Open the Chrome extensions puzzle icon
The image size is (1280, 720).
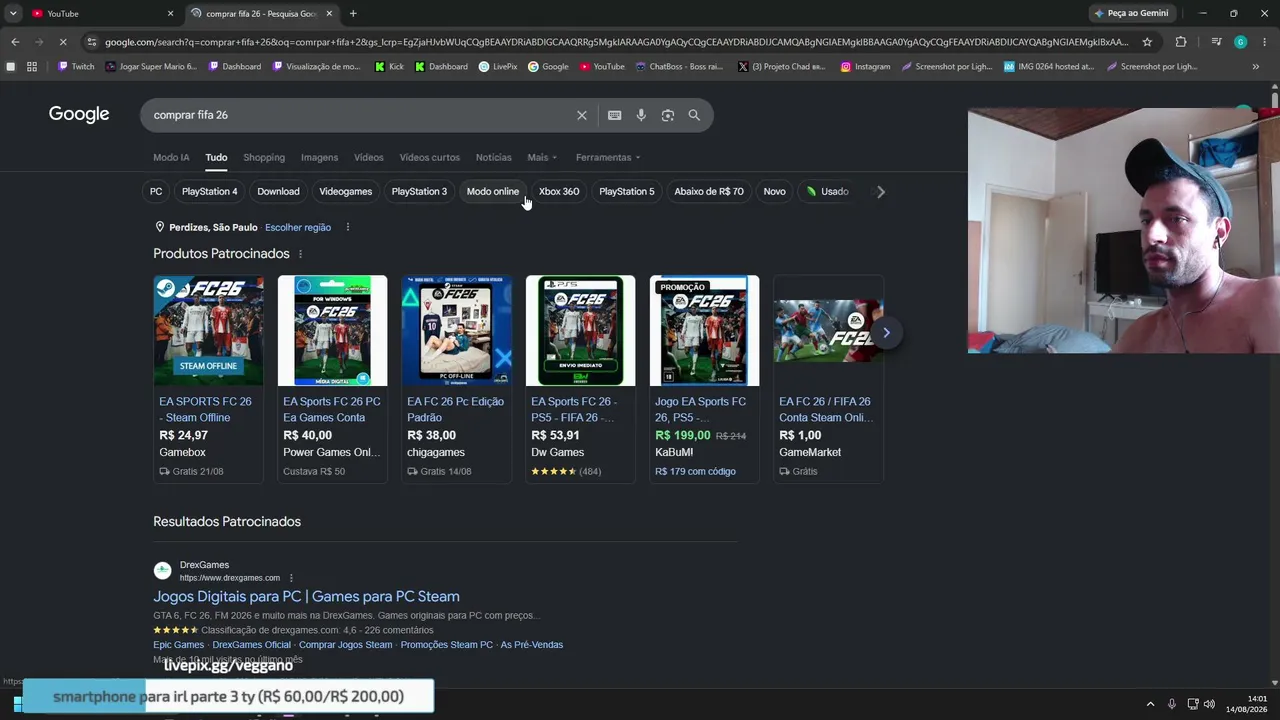click(x=1181, y=42)
